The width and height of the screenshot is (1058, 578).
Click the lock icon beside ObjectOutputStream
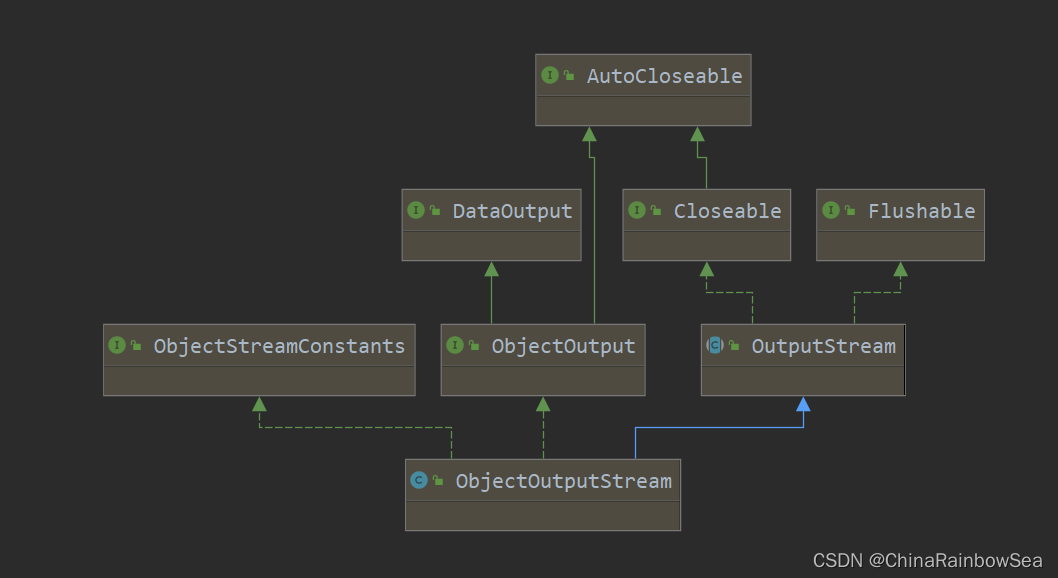[x=438, y=481]
